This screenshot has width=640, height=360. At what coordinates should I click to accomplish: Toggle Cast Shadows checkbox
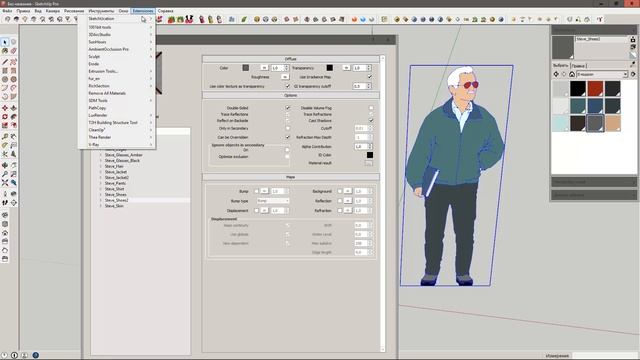pyautogui.click(x=371, y=120)
